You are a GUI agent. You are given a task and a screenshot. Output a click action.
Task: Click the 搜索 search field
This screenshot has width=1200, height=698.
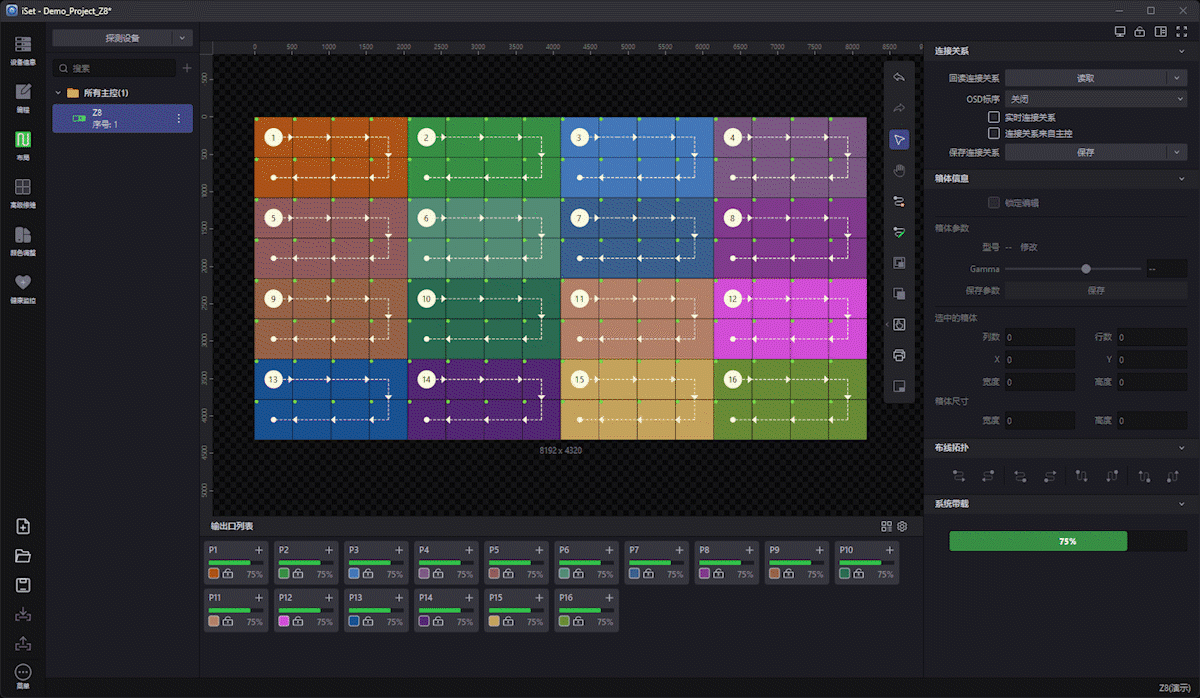click(x=120, y=68)
